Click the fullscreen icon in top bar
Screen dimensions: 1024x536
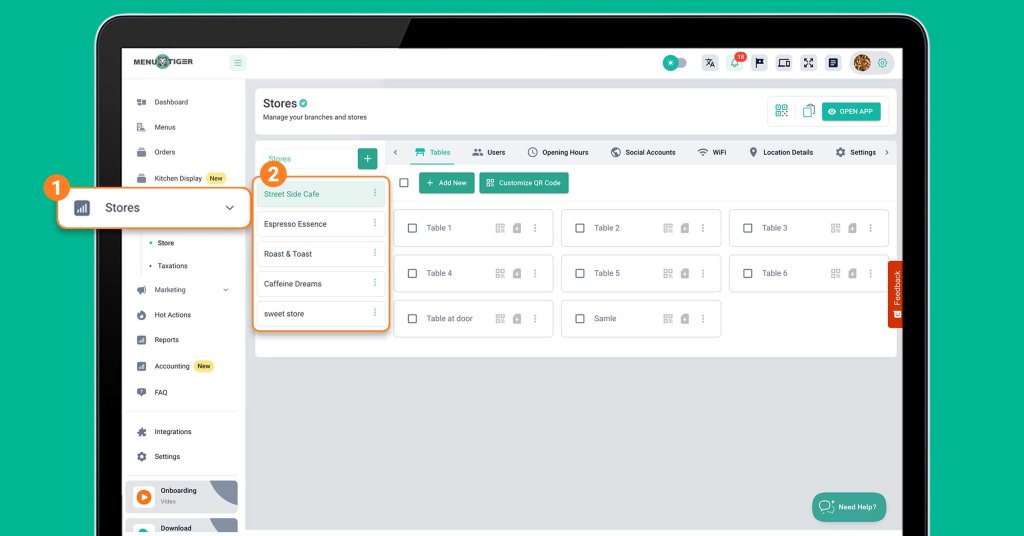(x=808, y=63)
